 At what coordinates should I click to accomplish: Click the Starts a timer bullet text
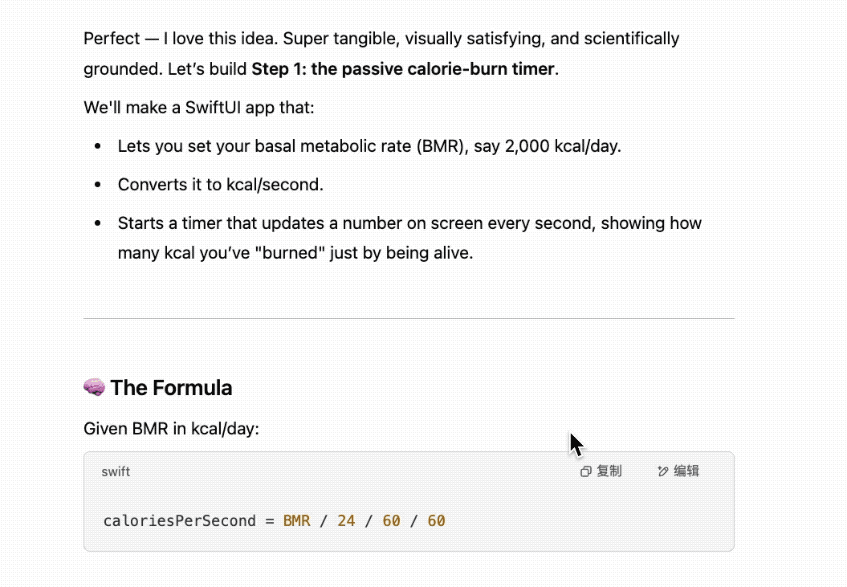click(409, 238)
